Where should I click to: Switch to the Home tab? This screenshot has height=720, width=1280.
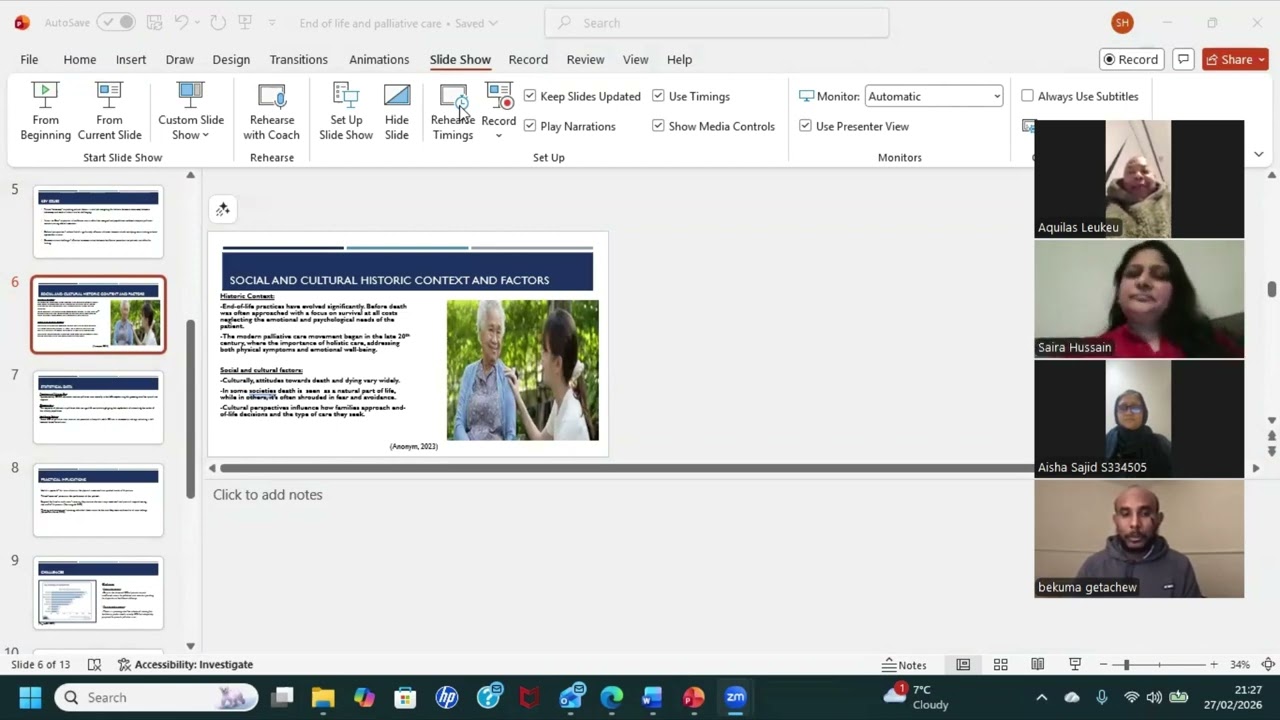80,59
